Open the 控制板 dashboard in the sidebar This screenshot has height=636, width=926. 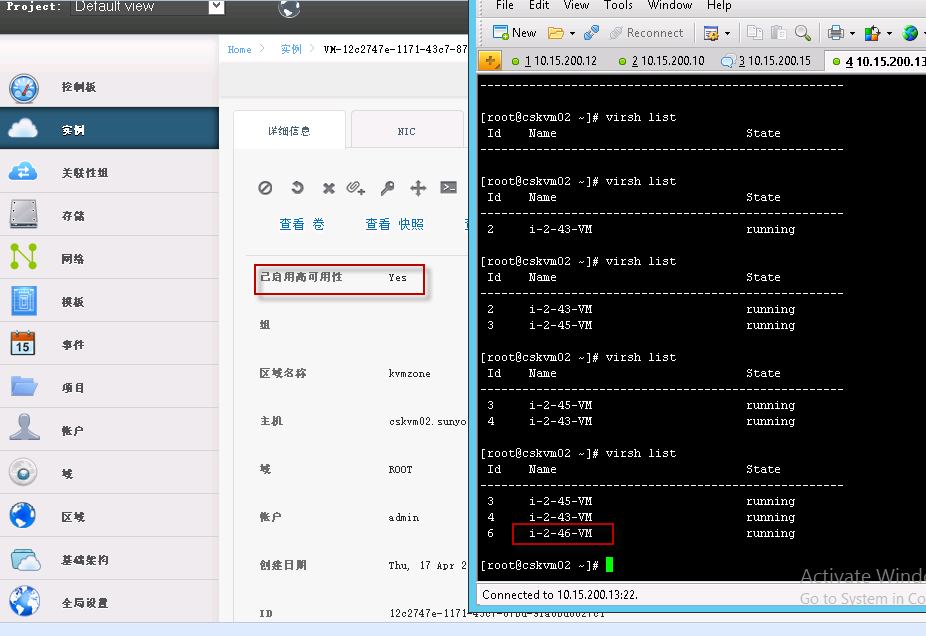tap(109, 87)
